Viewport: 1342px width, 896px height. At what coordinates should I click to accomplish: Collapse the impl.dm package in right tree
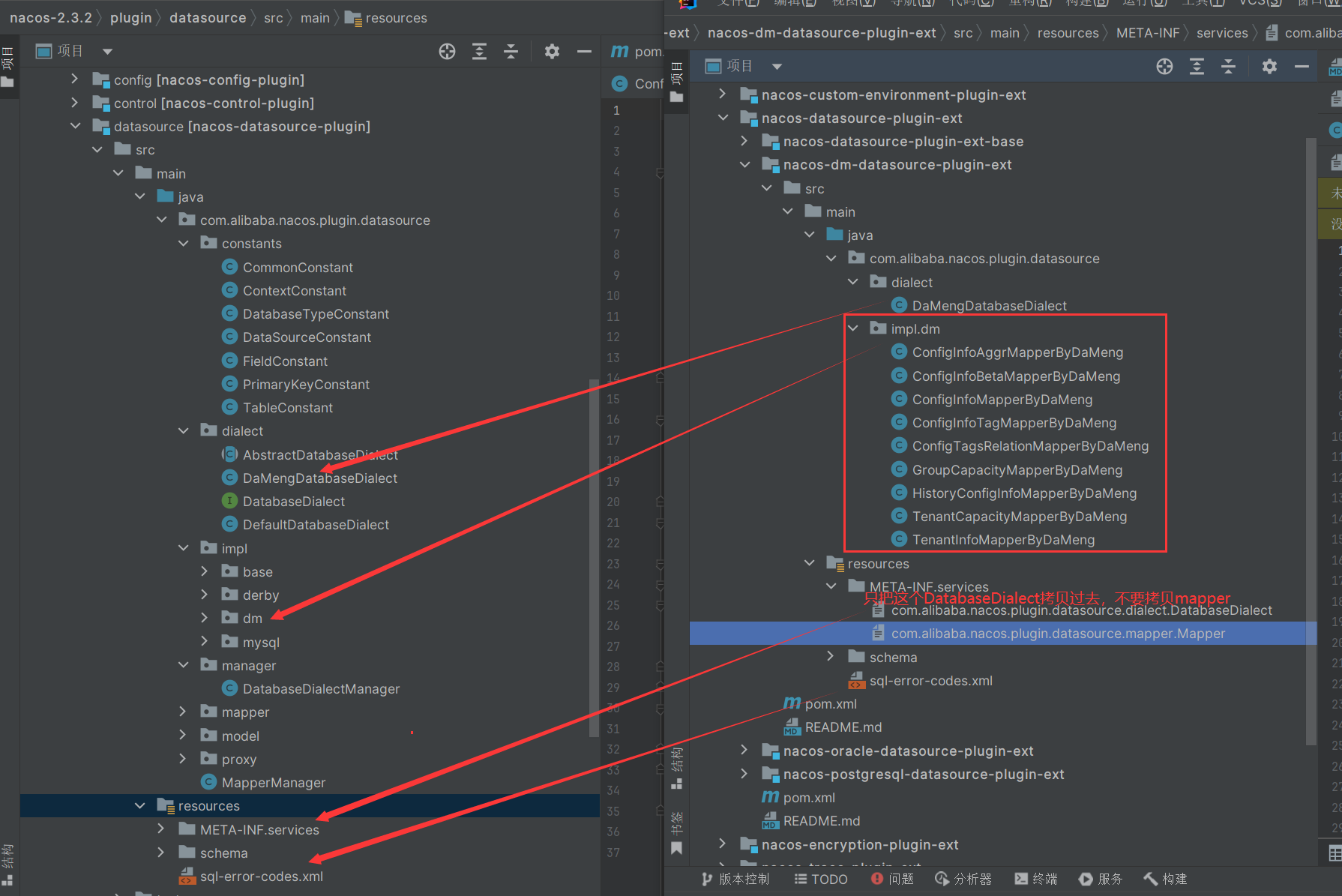pos(853,328)
